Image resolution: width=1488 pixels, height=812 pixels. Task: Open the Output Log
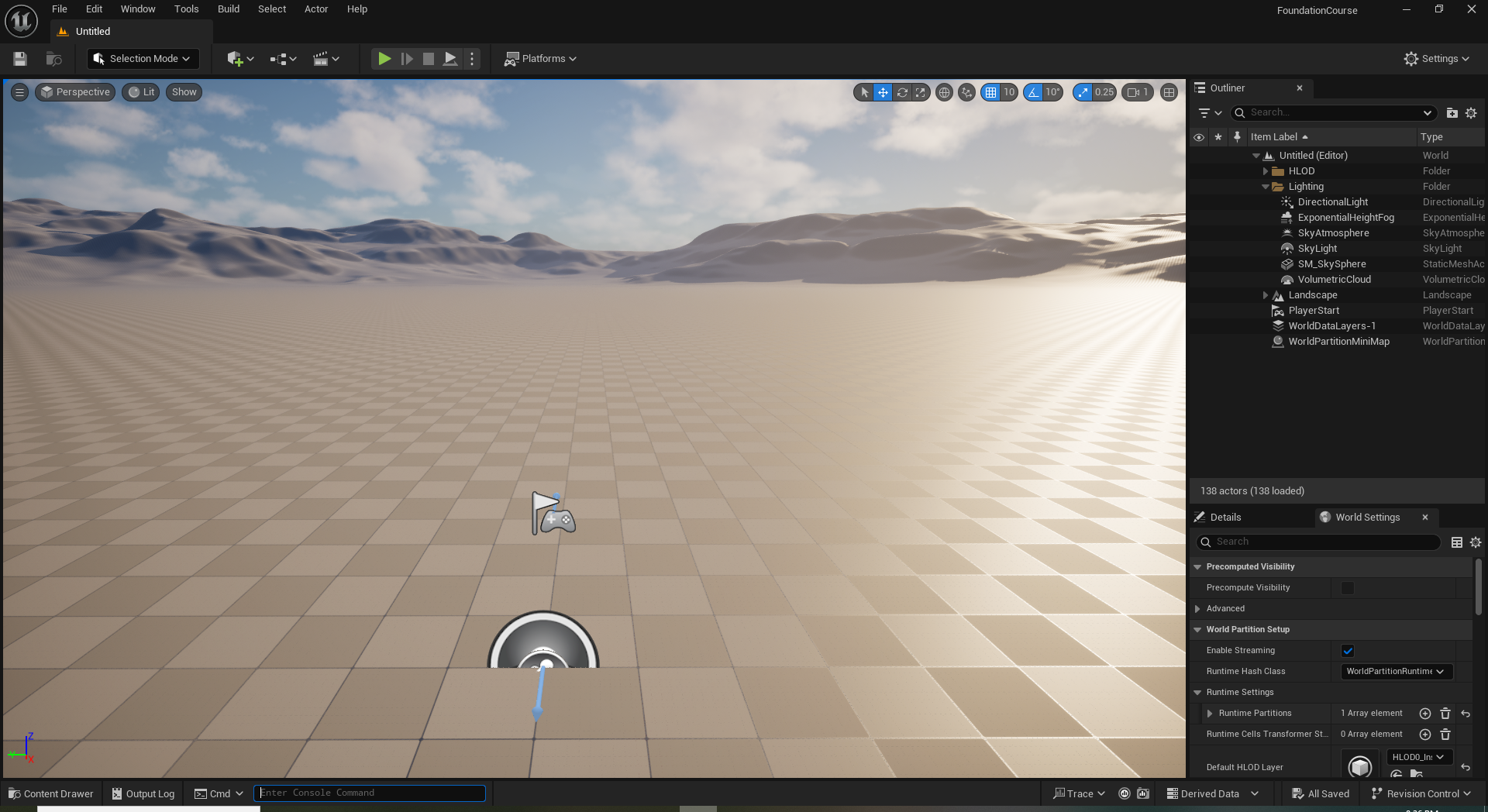click(x=143, y=793)
